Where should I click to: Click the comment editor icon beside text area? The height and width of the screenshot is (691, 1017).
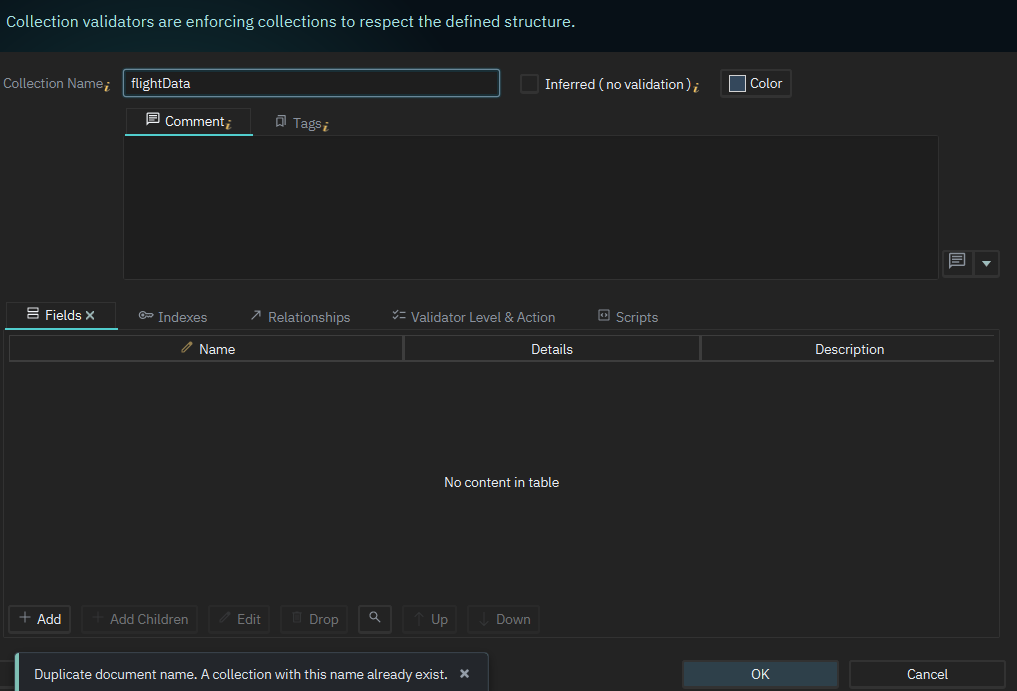(957, 263)
